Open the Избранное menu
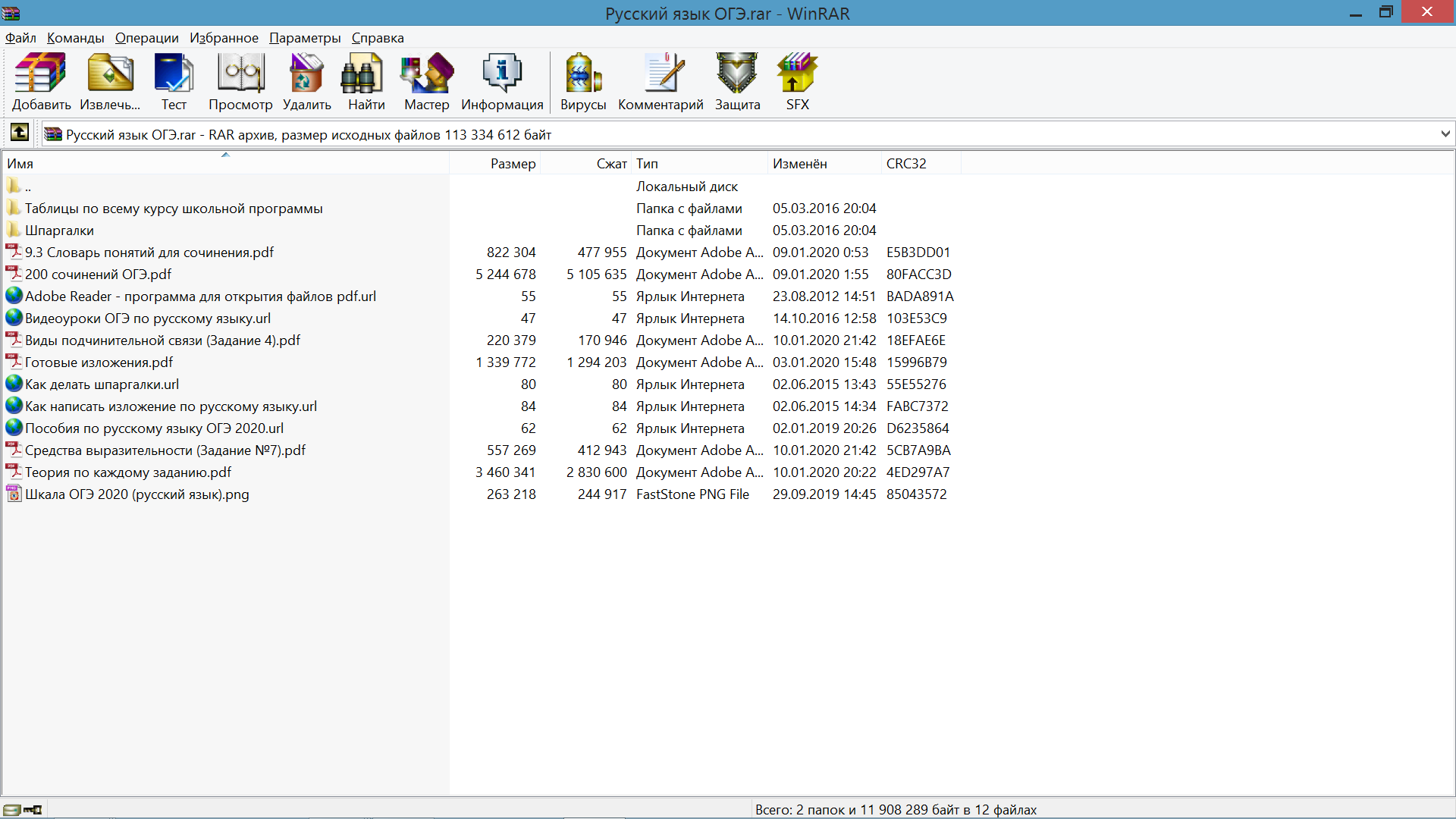 [224, 38]
